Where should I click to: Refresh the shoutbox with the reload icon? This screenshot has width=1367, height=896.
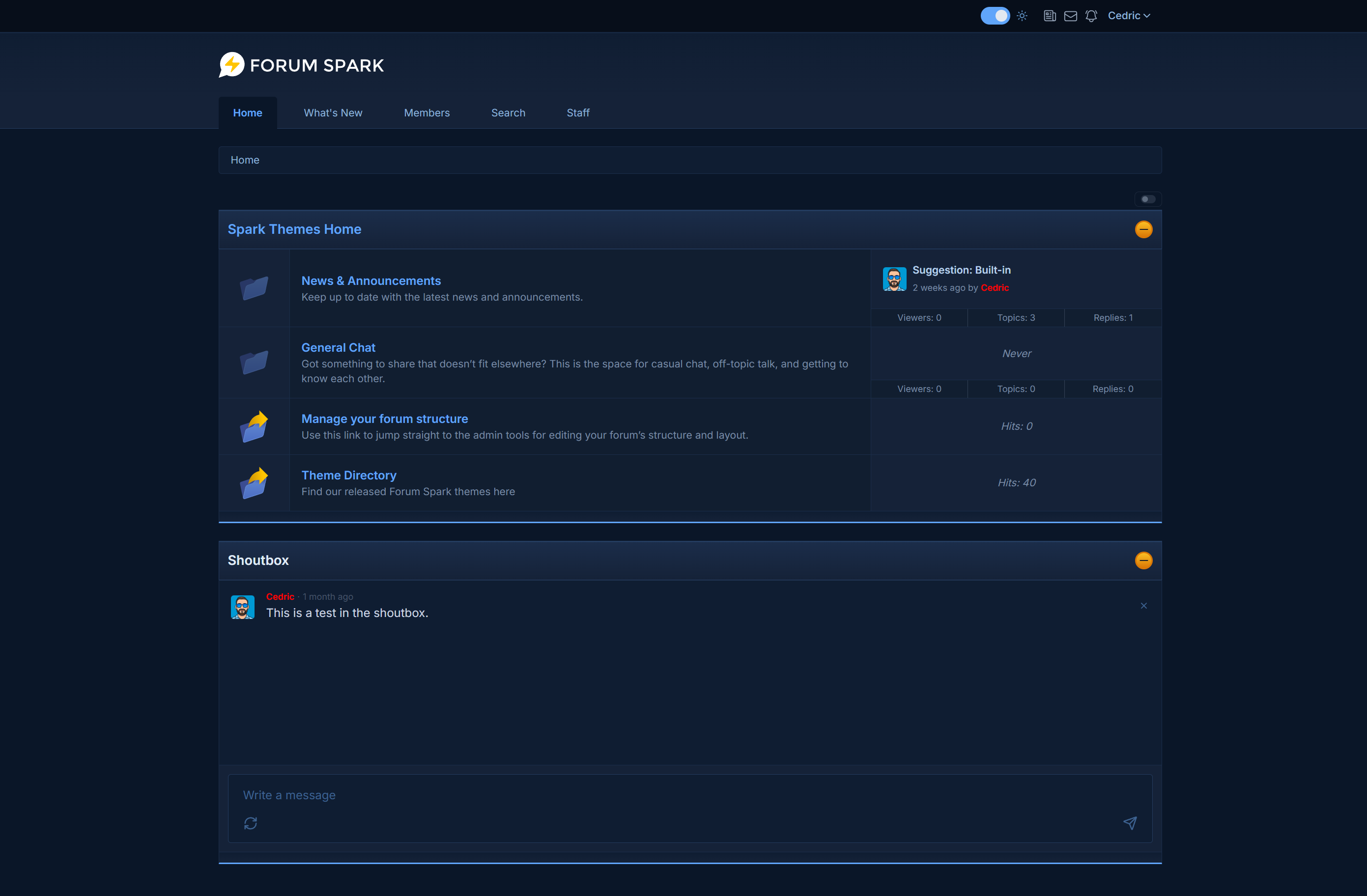pyautogui.click(x=251, y=824)
